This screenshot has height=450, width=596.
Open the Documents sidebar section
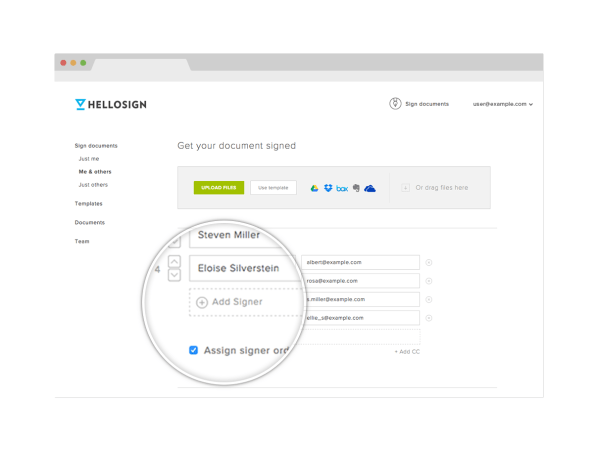point(90,222)
